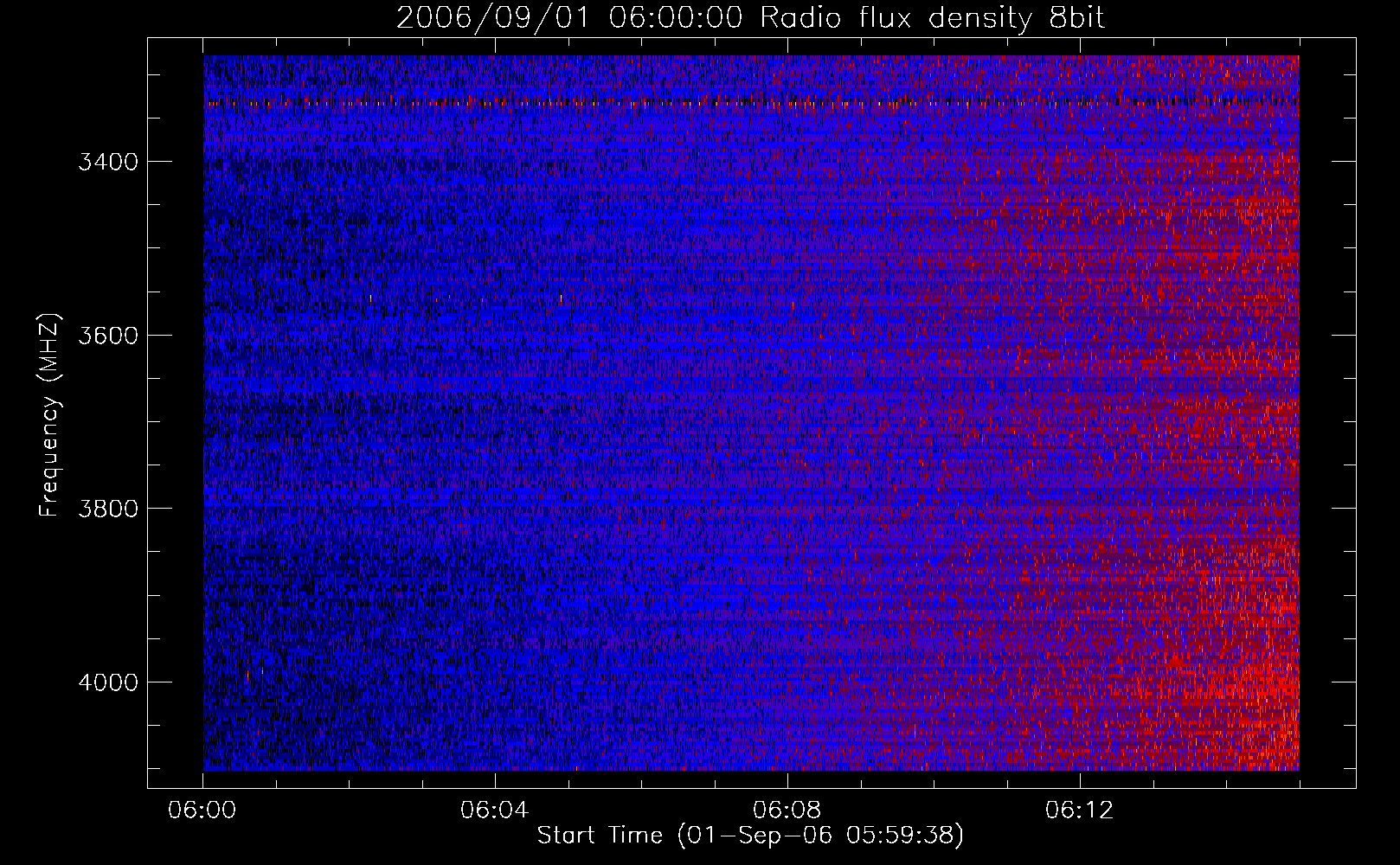The width and height of the screenshot is (1400, 865).
Task: Click the 4000 frequency tick label
Action: pyautogui.click(x=108, y=682)
